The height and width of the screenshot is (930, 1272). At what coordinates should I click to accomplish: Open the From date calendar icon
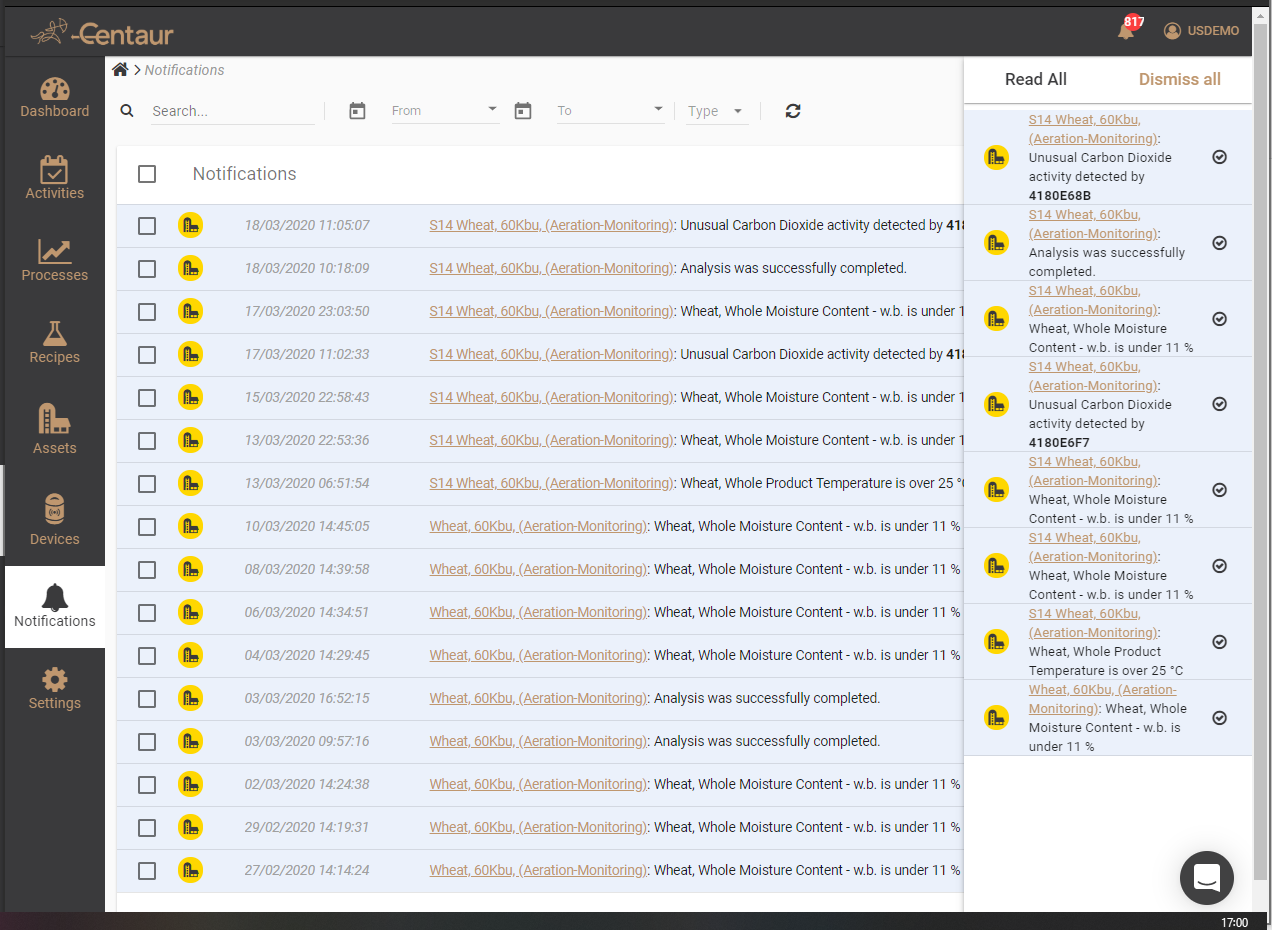[357, 111]
